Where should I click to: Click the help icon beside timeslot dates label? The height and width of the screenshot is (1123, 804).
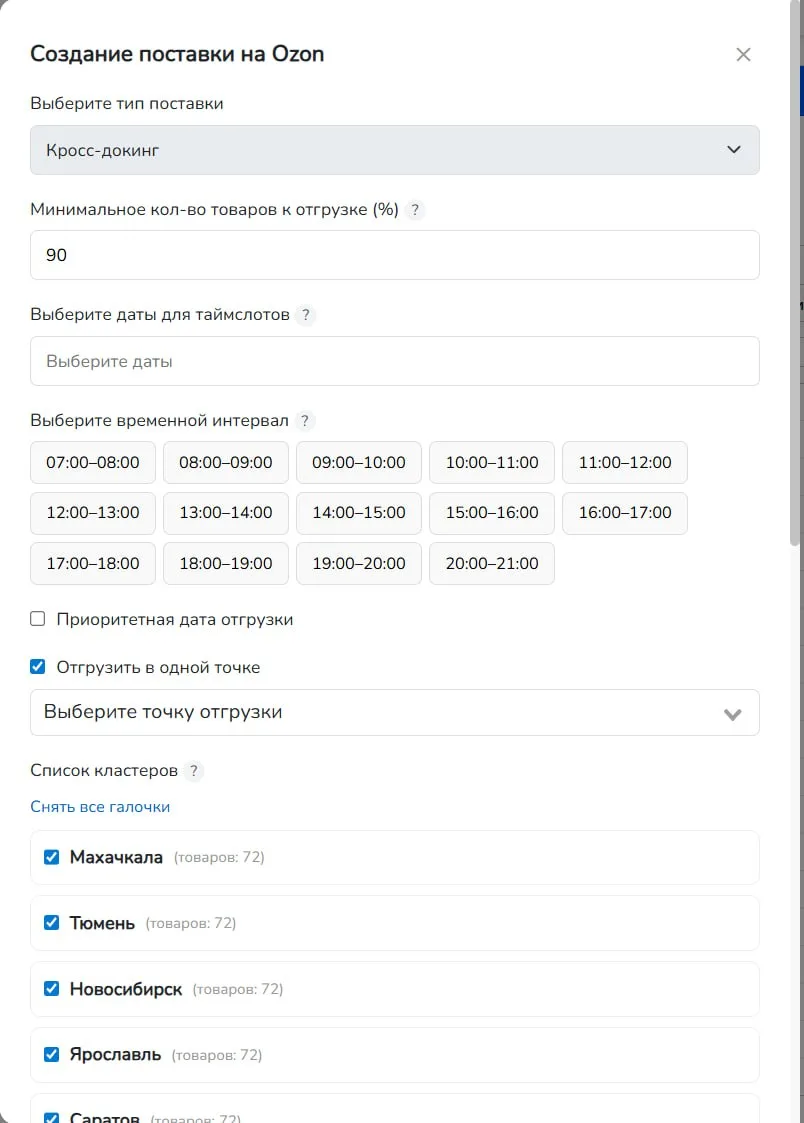[x=306, y=315]
